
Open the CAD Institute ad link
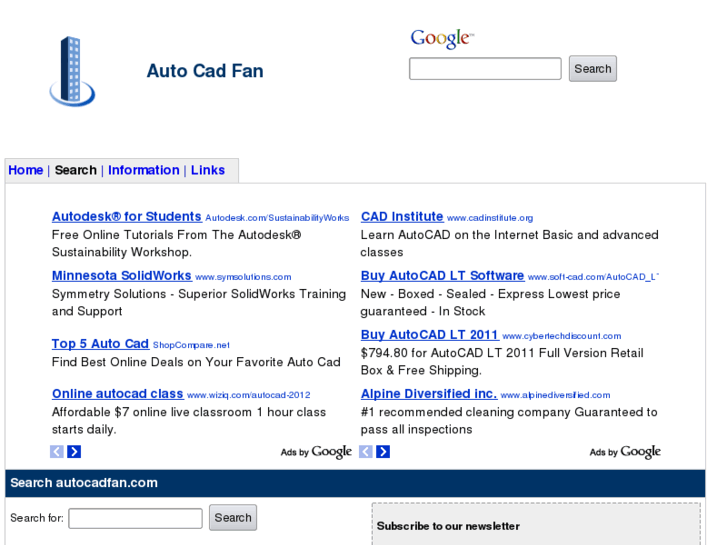[x=402, y=217]
